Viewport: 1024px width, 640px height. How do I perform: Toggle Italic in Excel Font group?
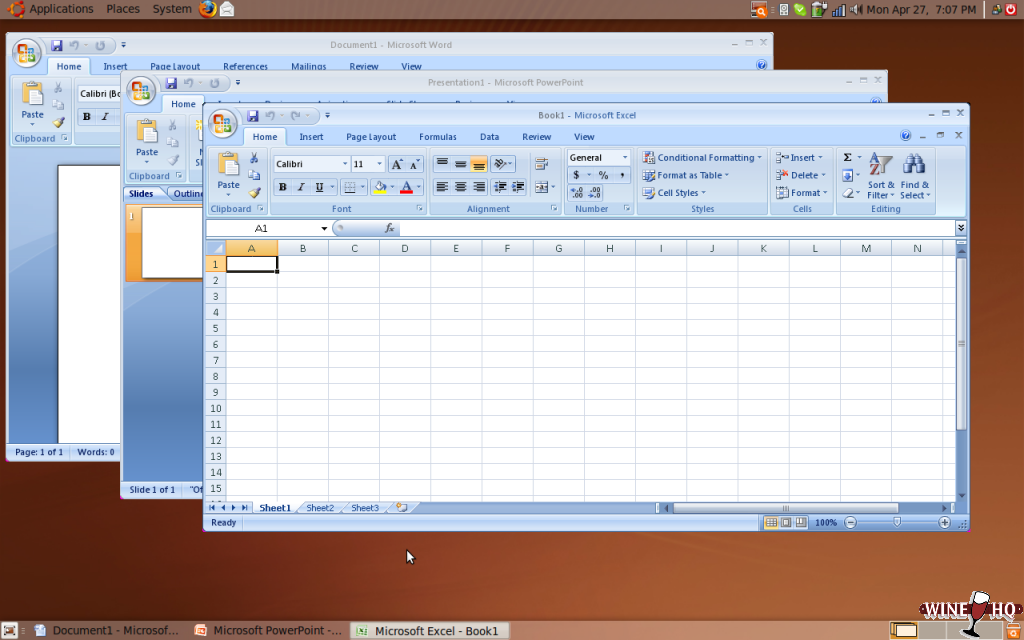pos(300,187)
